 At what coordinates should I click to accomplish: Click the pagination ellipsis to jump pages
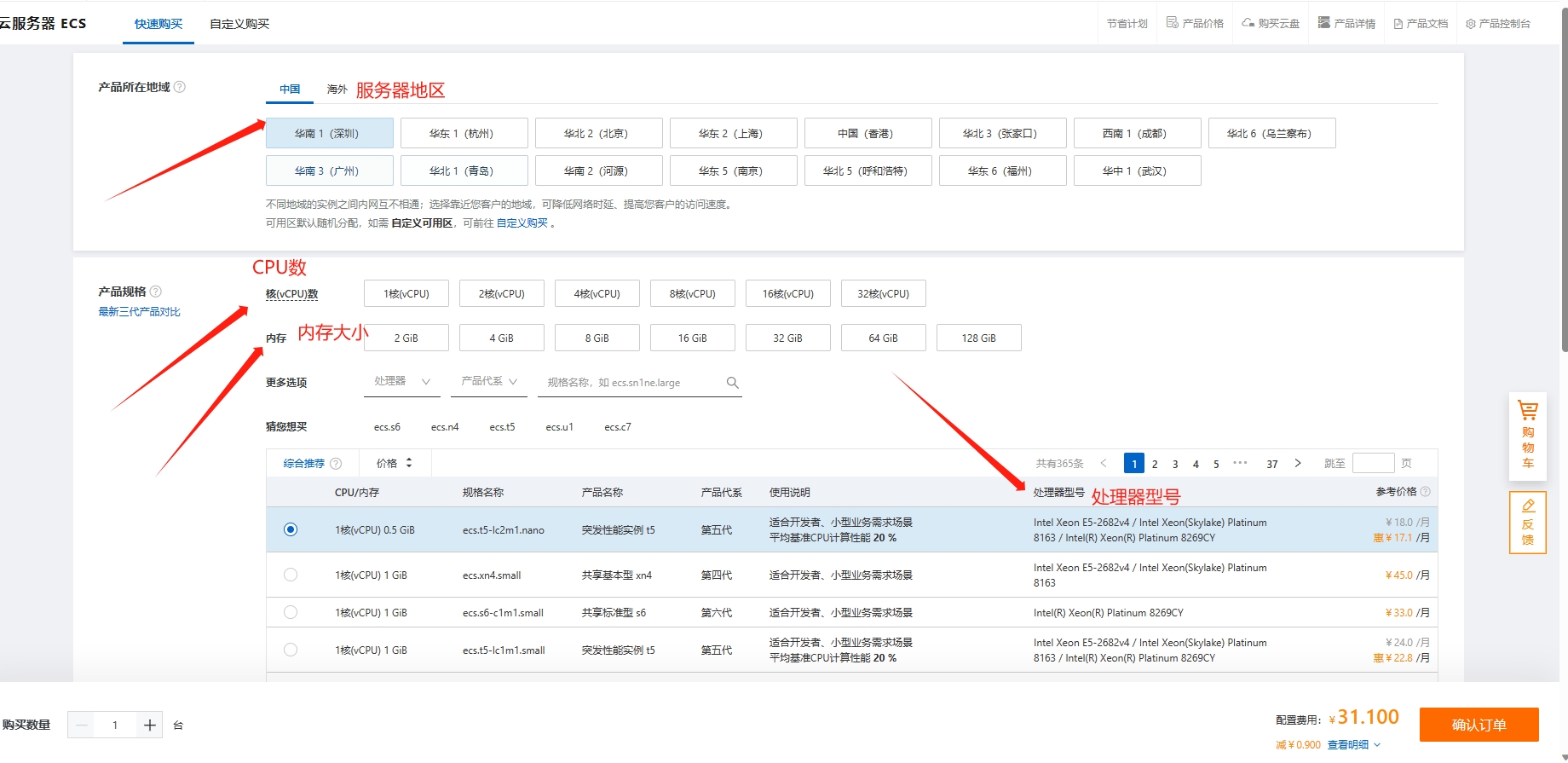point(1240,463)
